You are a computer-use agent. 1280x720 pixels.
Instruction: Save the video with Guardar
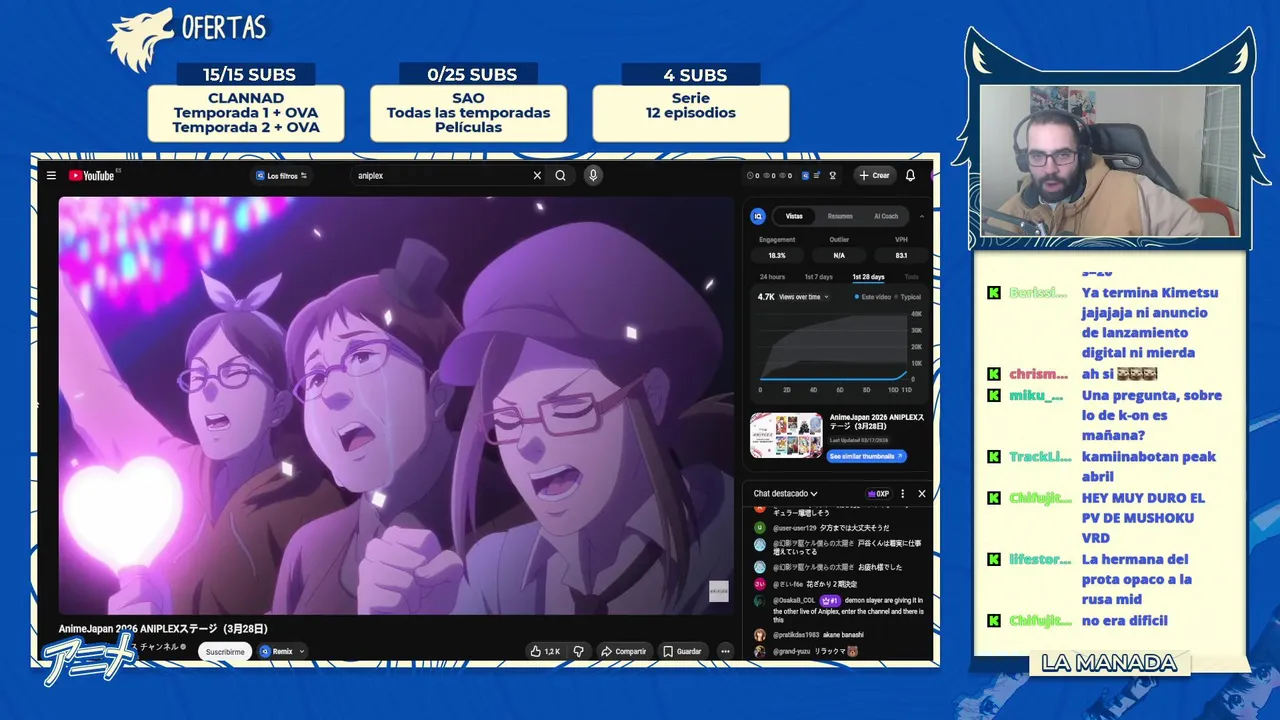(x=682, y=652)
